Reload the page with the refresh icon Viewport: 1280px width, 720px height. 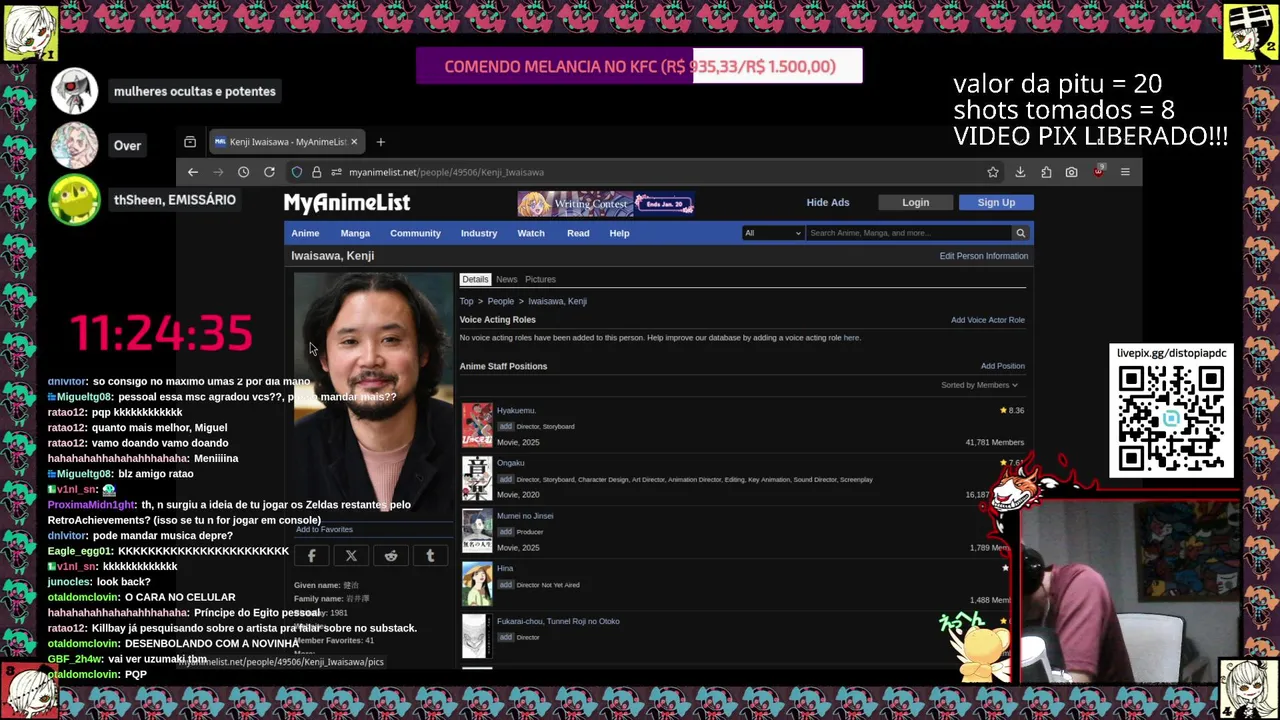click(x=269, y=172)
